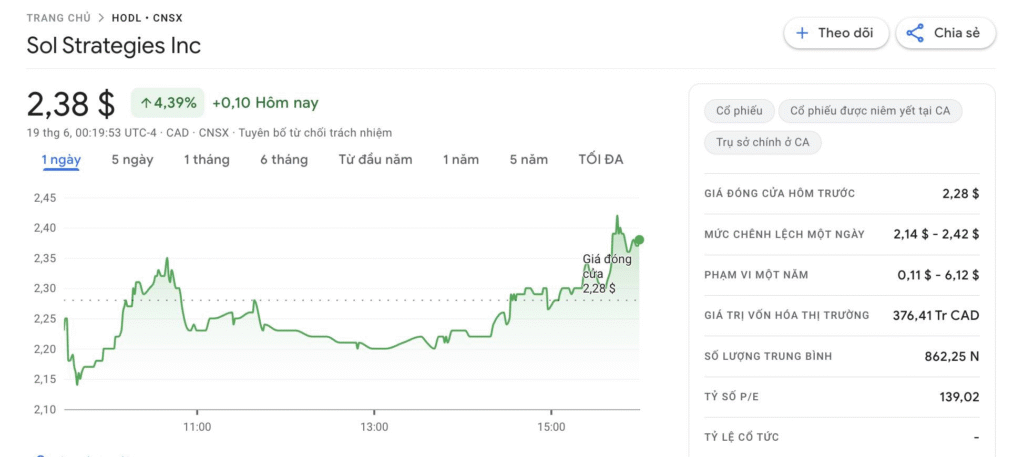1024x457 pixels.
Task: Click the 2,30 price axis label
Action: click(x=45, y=289)
